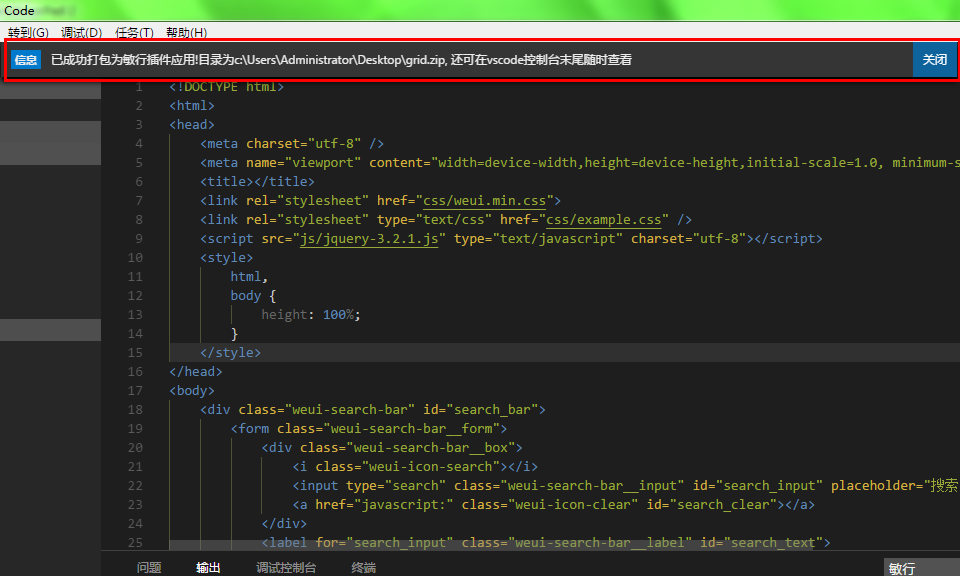Click line number 15 in the gutter
The width and height of the screenshot is (960, 576).
point(135,353)
